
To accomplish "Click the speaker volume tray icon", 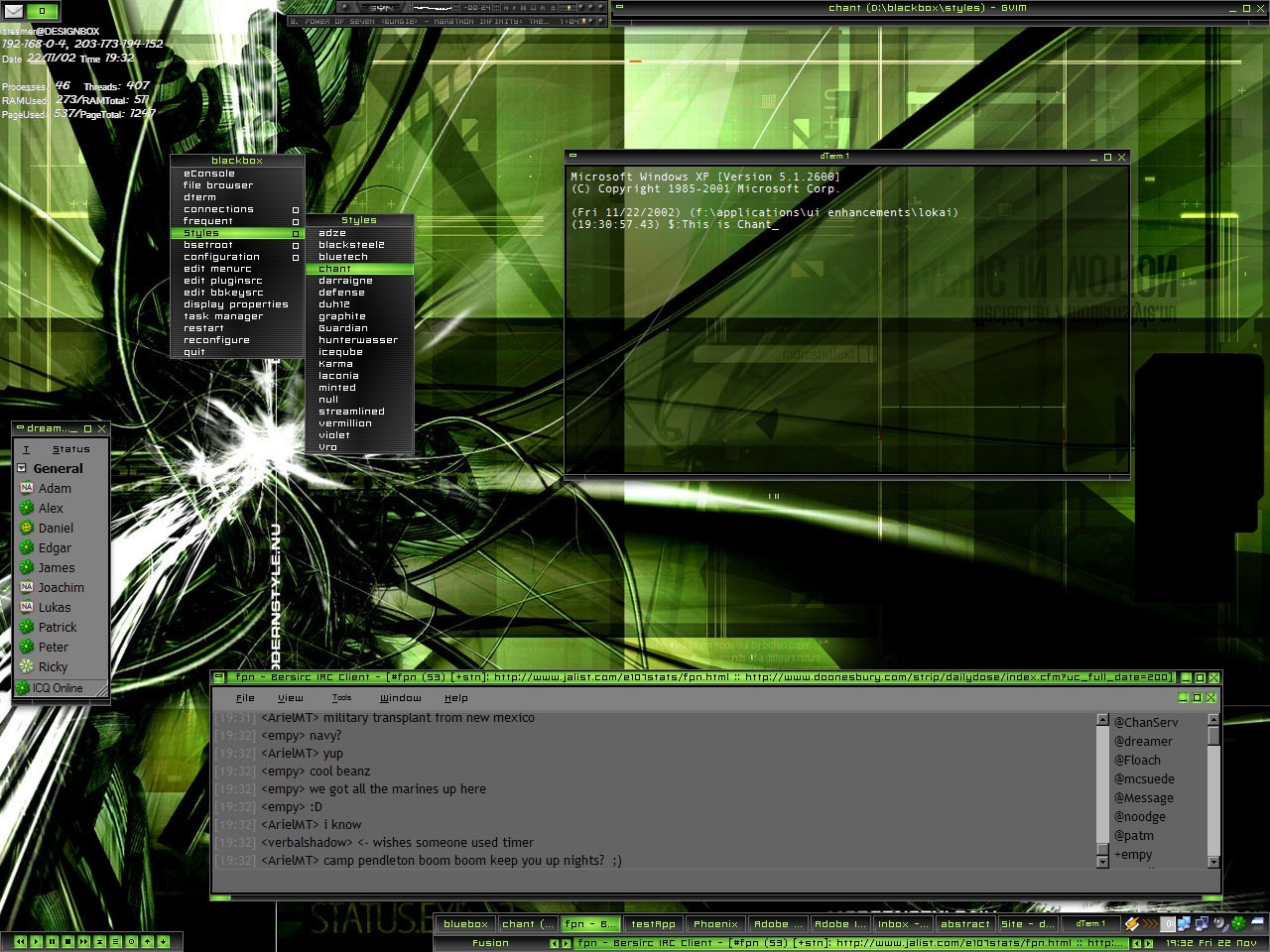I will tap(1220, 924).
